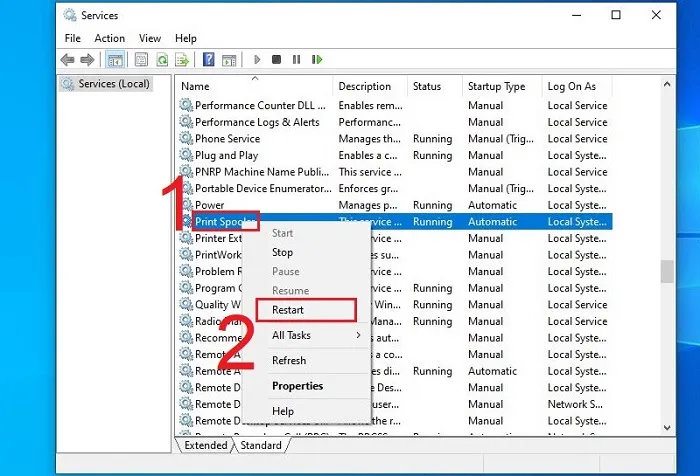Click the Forward arrow toolbar icon
Screen dimensions: 700x476
click(88, 60)
